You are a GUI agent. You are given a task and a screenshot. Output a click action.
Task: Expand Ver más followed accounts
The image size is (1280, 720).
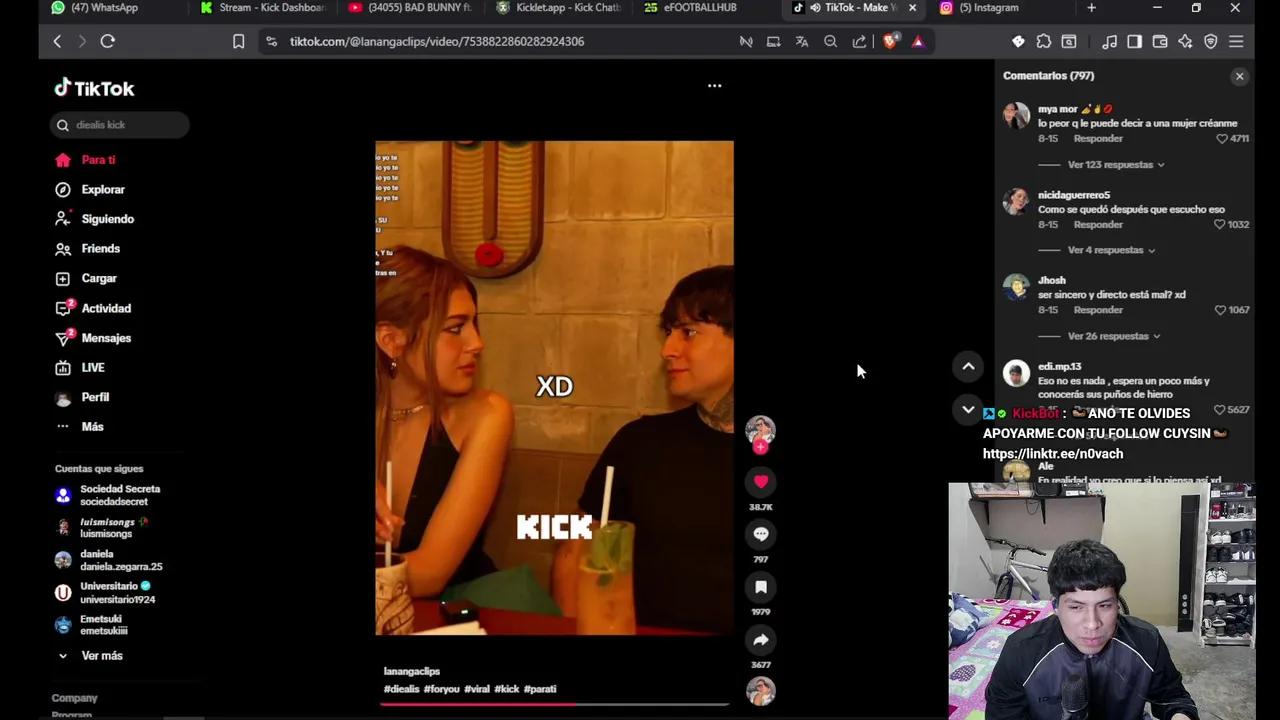[90, 656]
